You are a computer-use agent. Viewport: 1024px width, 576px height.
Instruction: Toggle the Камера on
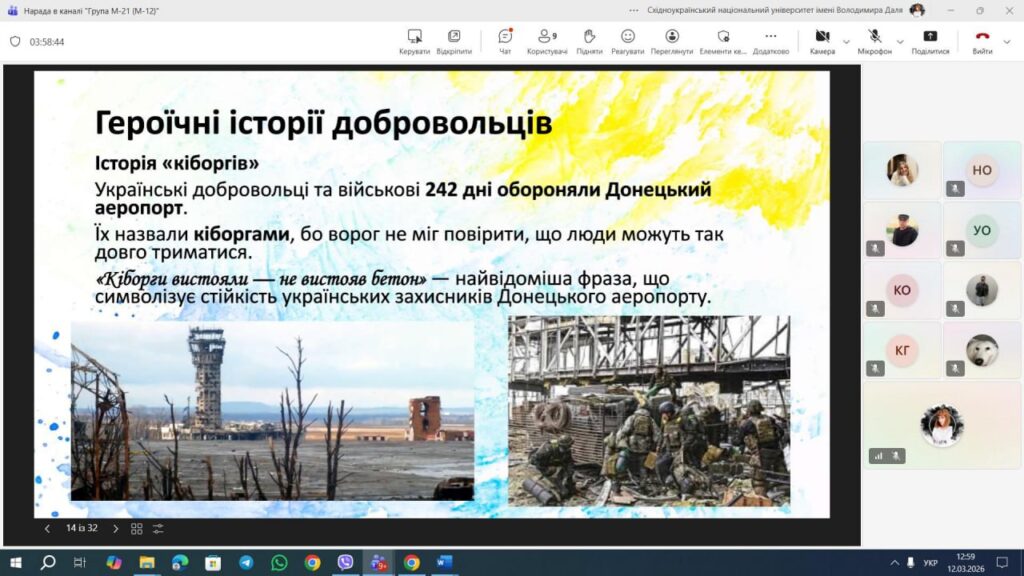822,41
